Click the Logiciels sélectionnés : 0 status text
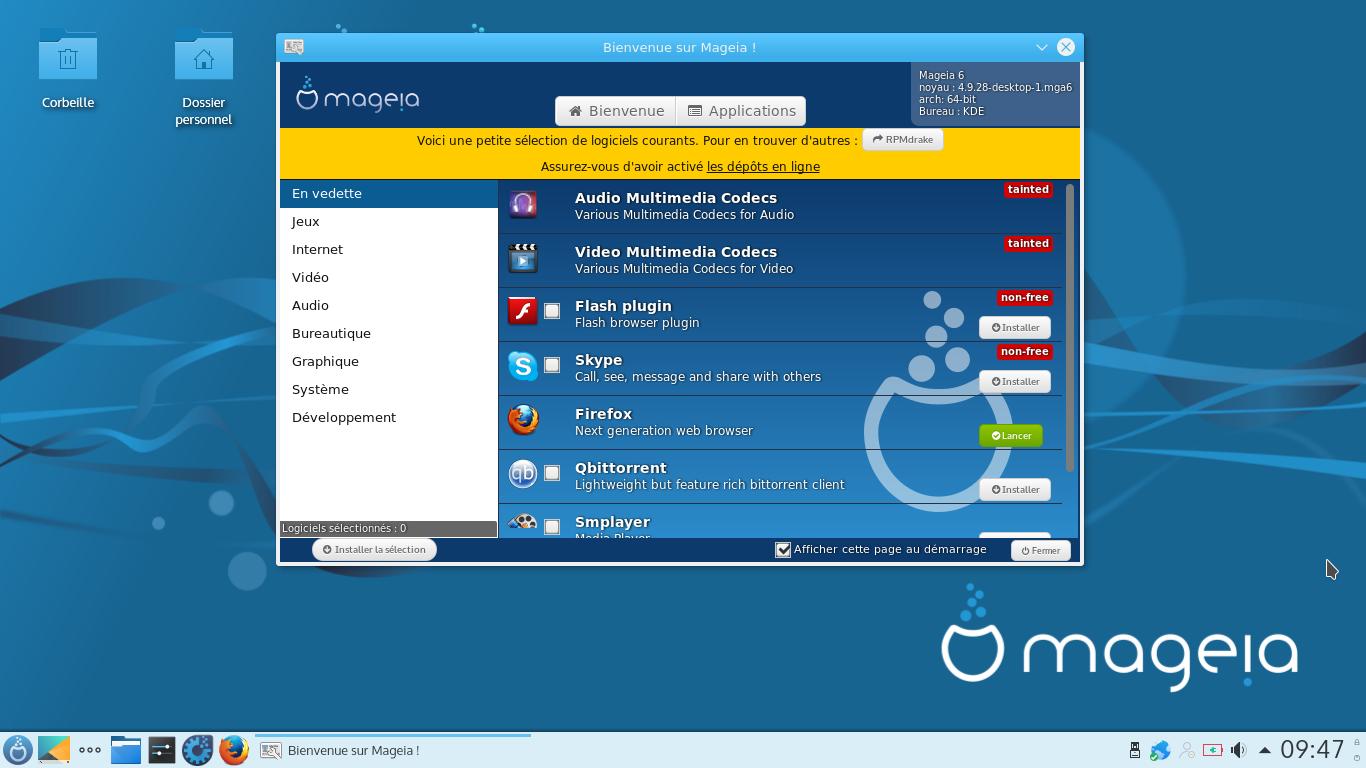This screenshot has width=1366, height=768. pyautogui.click(x=344, y=528)
